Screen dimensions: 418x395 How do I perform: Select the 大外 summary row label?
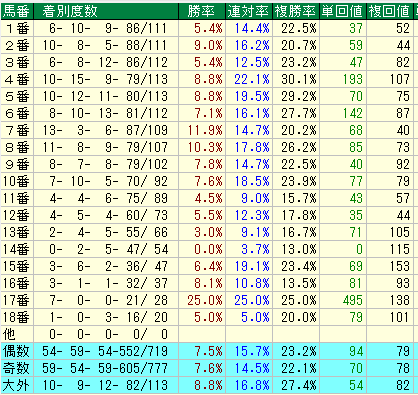17,385
